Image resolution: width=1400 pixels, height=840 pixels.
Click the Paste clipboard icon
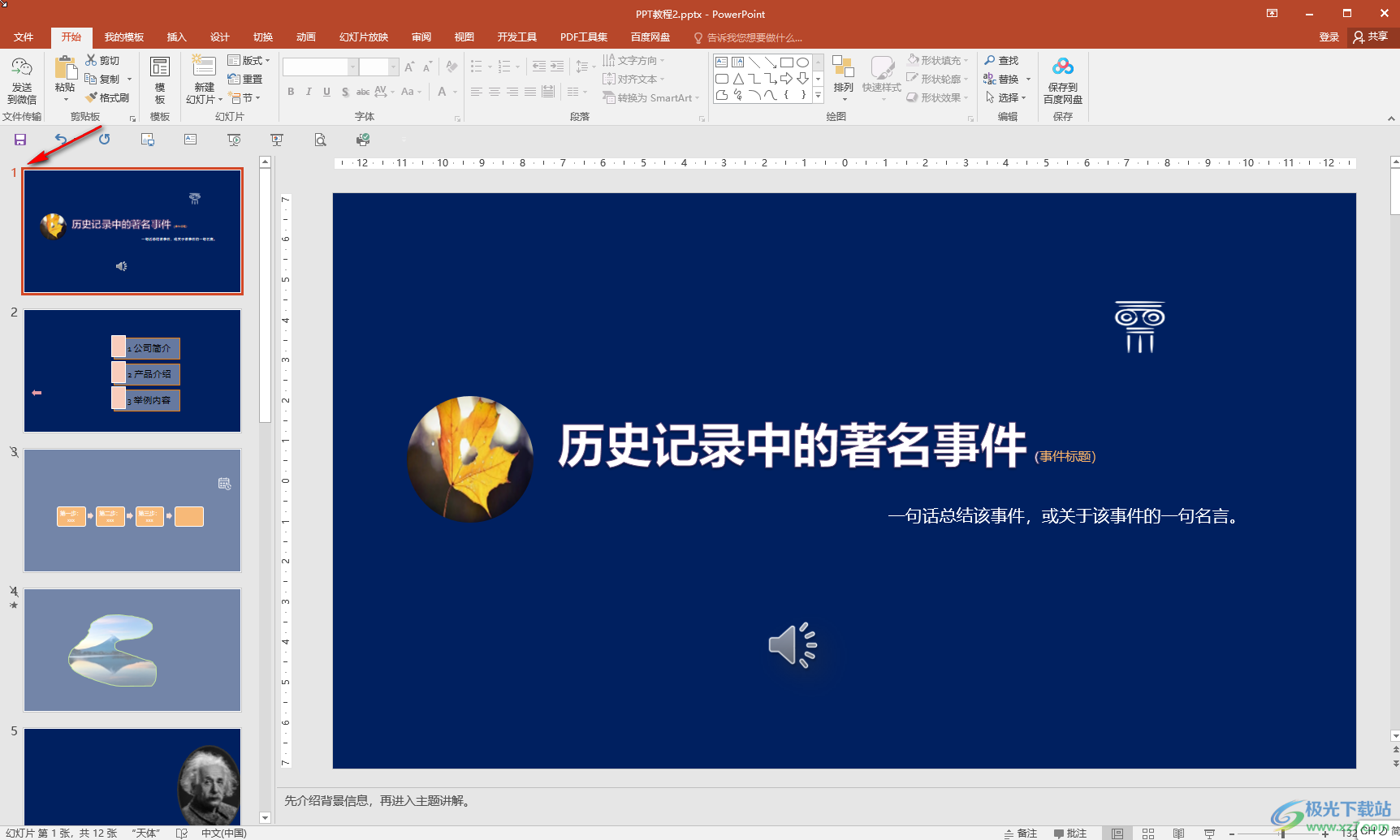point(65,68)
